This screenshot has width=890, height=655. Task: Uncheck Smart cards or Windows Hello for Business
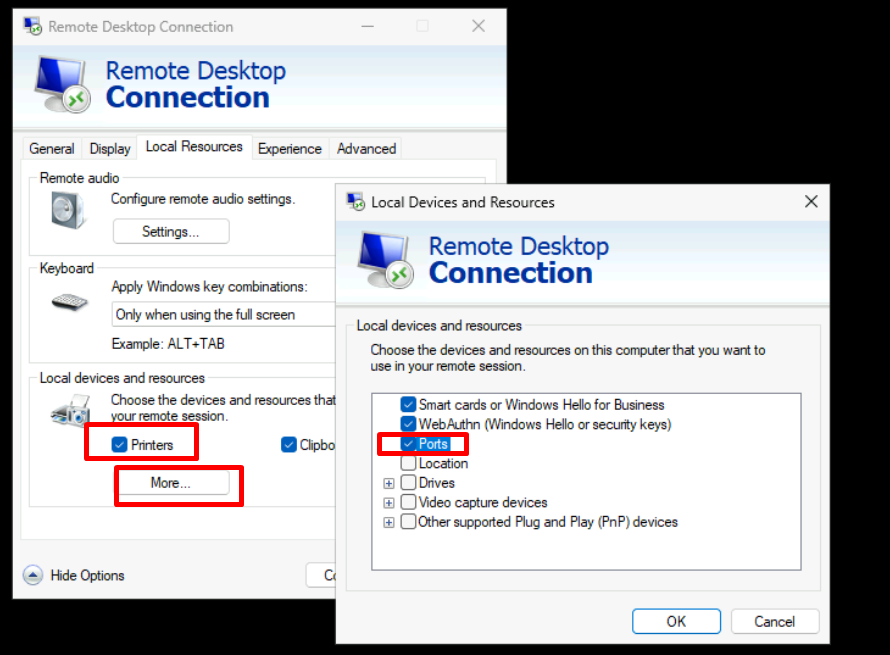click(x=408, y=405)
